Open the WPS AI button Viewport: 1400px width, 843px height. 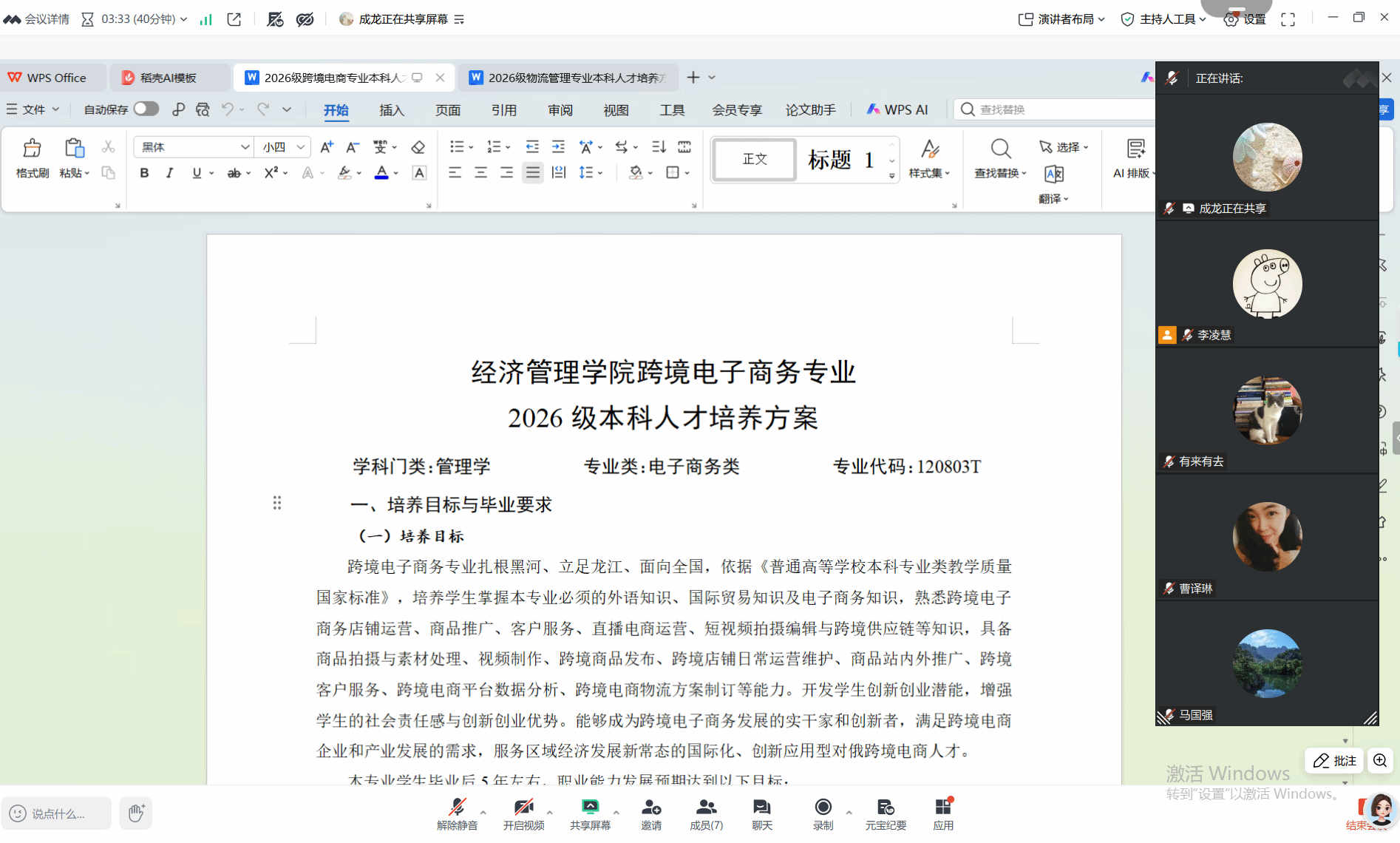(897, 109)
